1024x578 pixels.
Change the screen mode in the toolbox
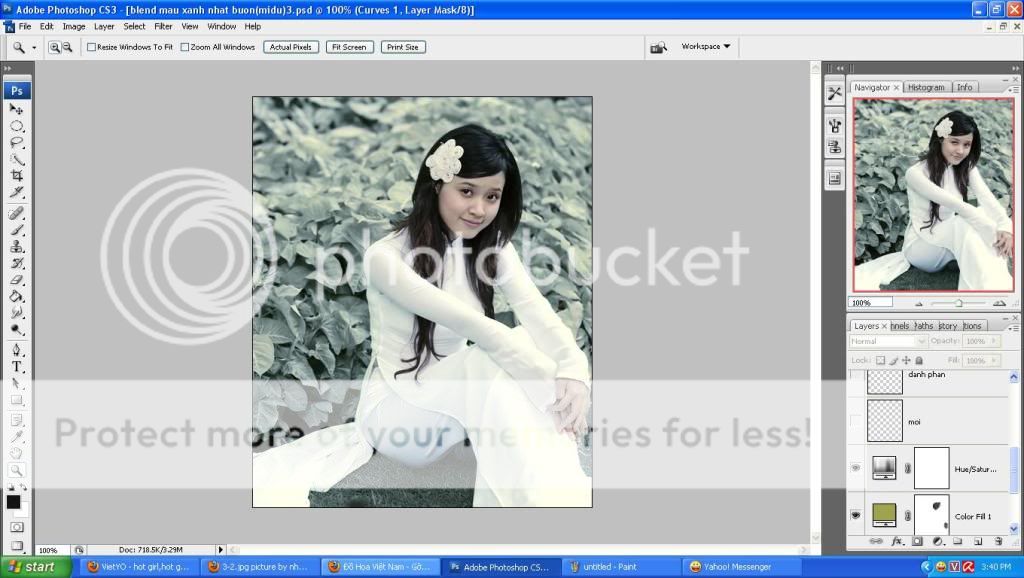point(16,545)
